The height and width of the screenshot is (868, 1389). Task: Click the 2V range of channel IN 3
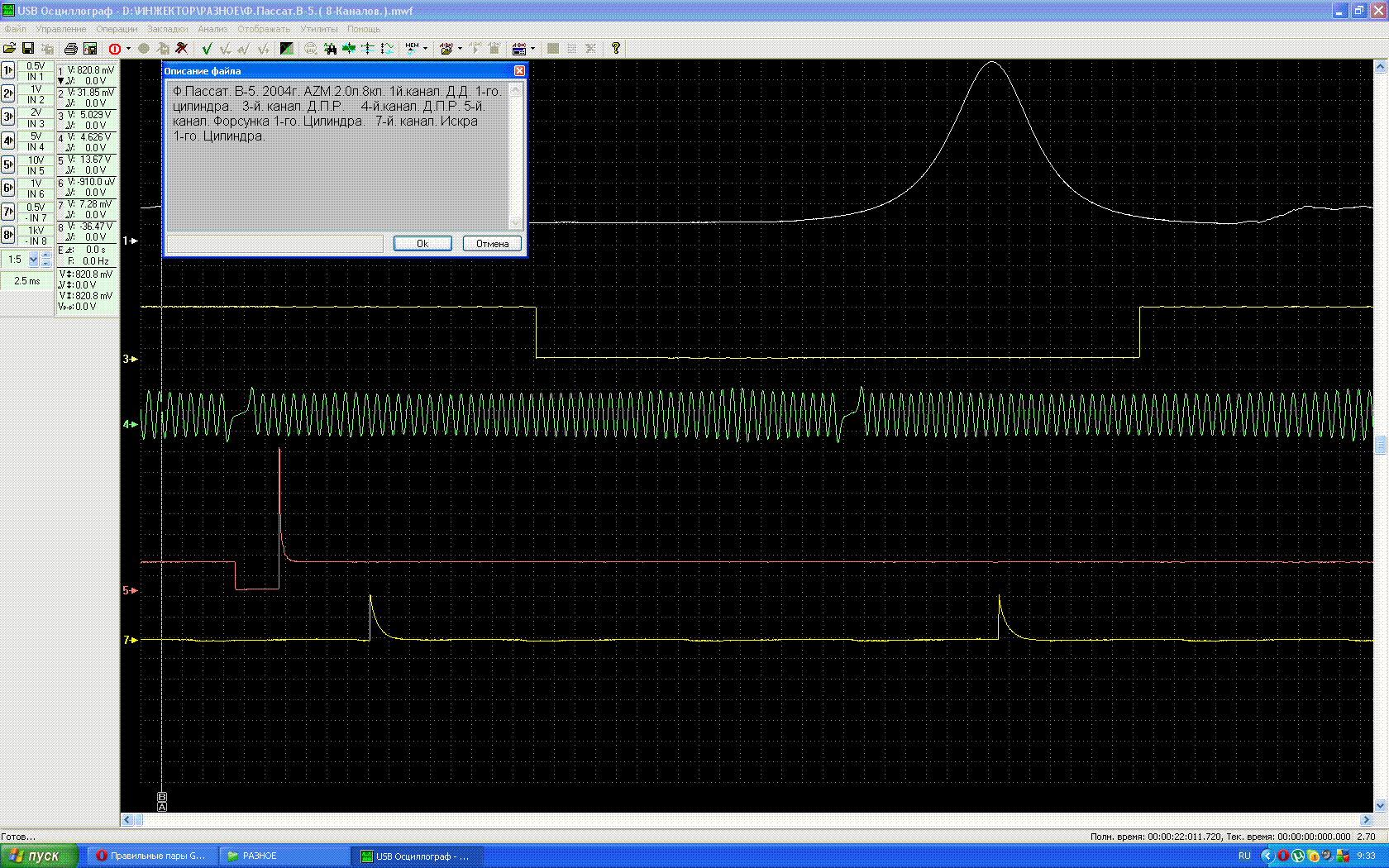(x=36, y=112)
